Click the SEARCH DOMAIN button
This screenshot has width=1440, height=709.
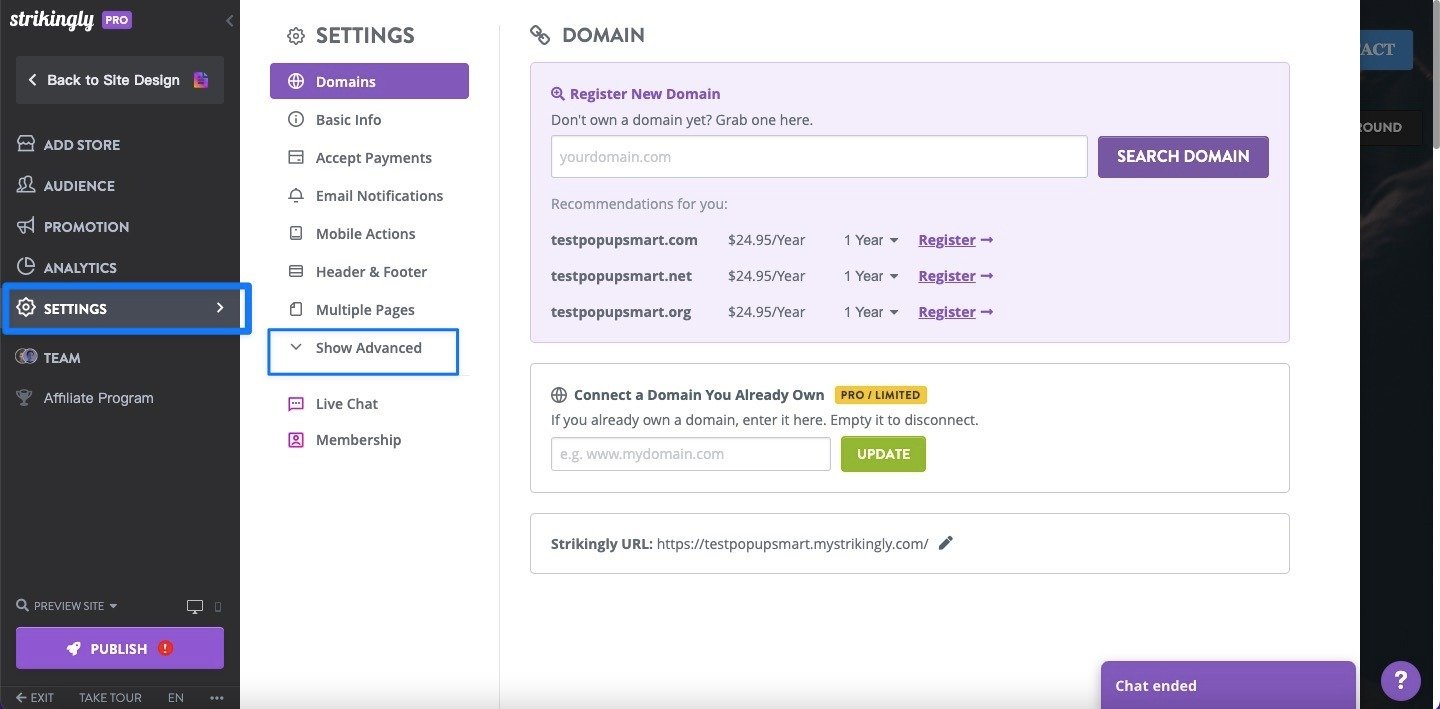[x=1183, y=157]
